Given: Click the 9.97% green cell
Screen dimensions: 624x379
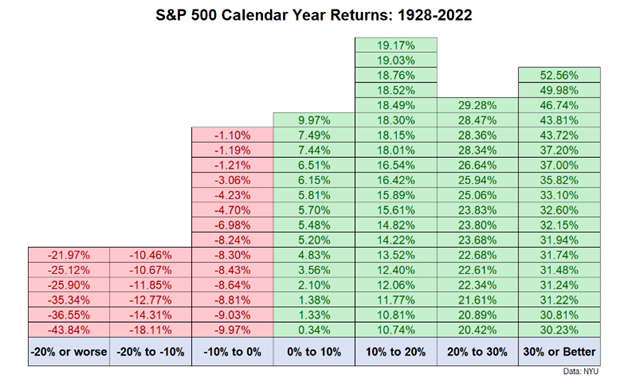Looking at the screenshot, I should (x=314, y=120).
